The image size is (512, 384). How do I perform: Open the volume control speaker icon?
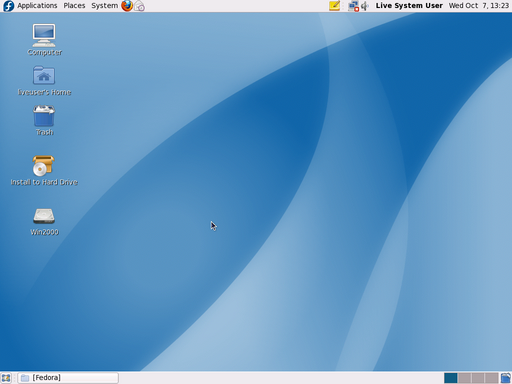pyautogui.click(x=365, y=6)
